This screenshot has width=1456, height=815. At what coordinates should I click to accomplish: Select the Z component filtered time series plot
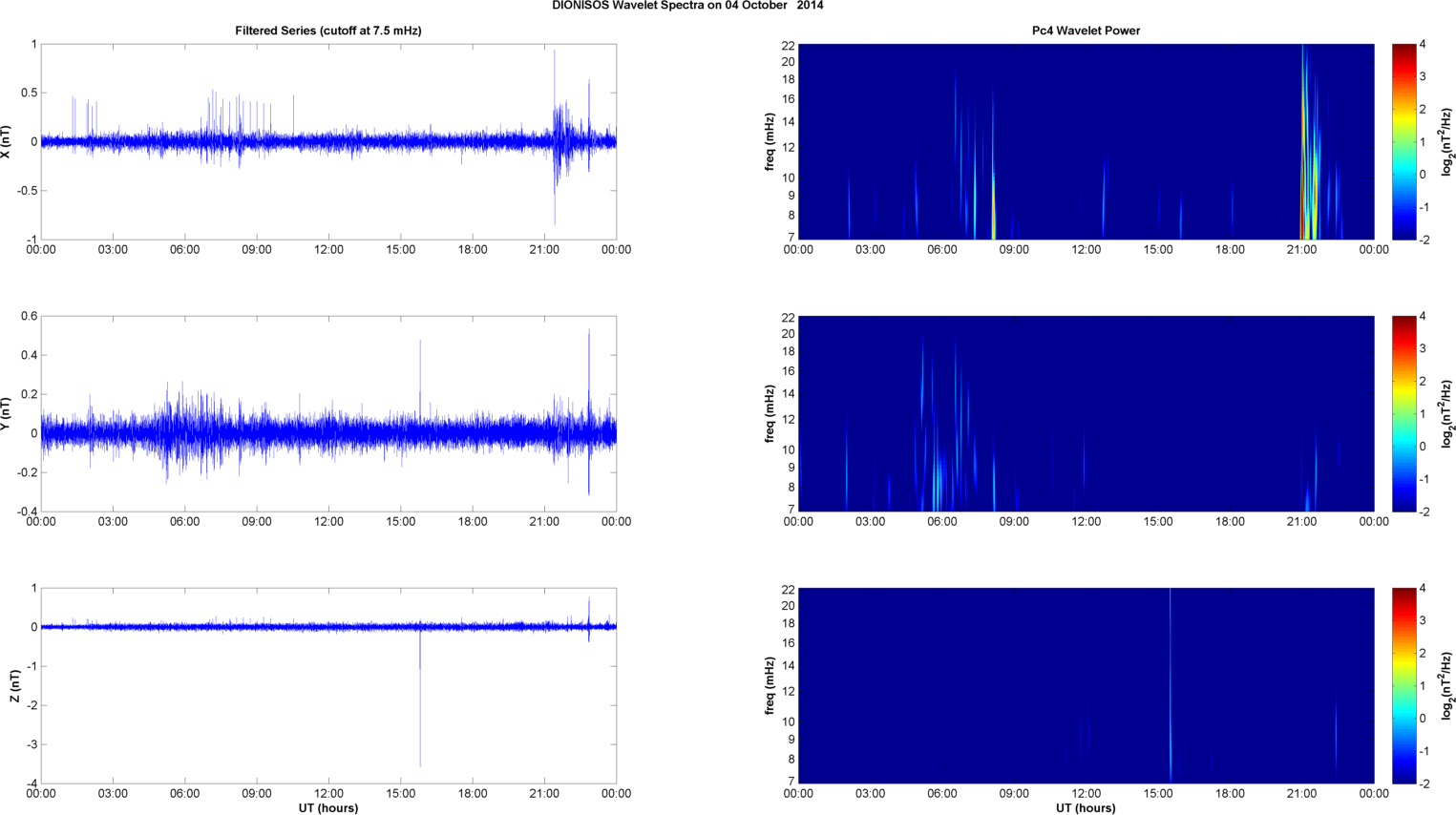click(328, 685)
